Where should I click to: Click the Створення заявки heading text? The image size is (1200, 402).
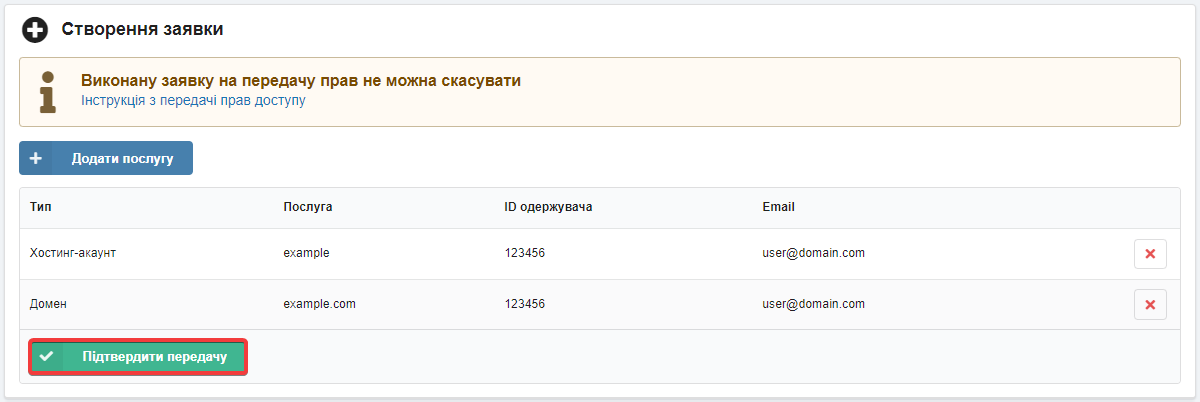tap(142, 29)
